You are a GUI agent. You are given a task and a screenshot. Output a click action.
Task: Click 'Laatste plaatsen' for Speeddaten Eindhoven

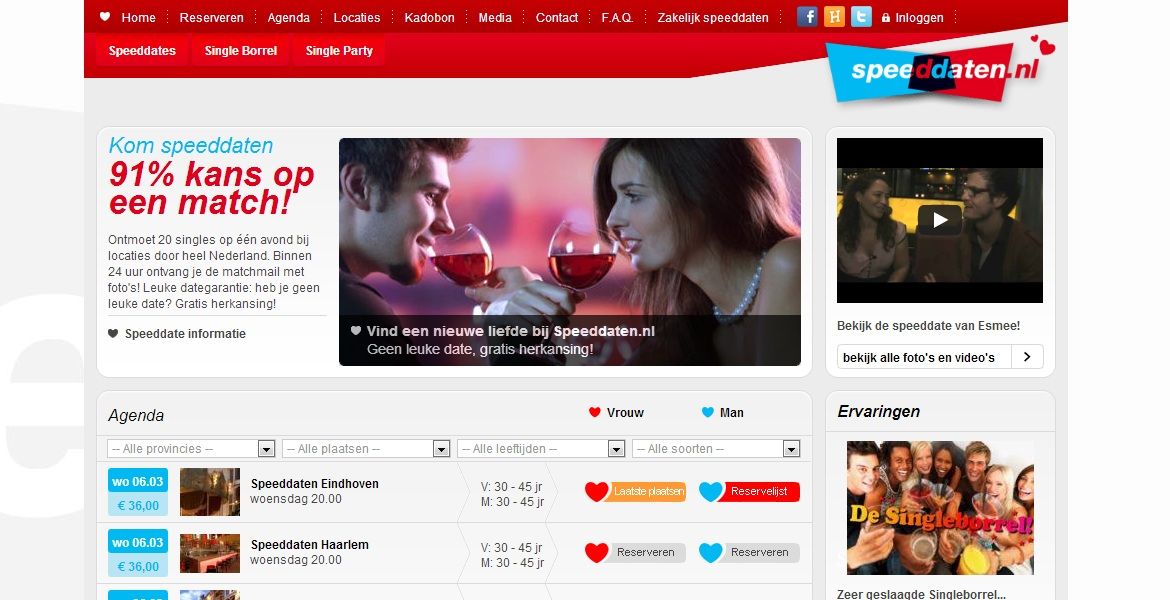[636, 492]
